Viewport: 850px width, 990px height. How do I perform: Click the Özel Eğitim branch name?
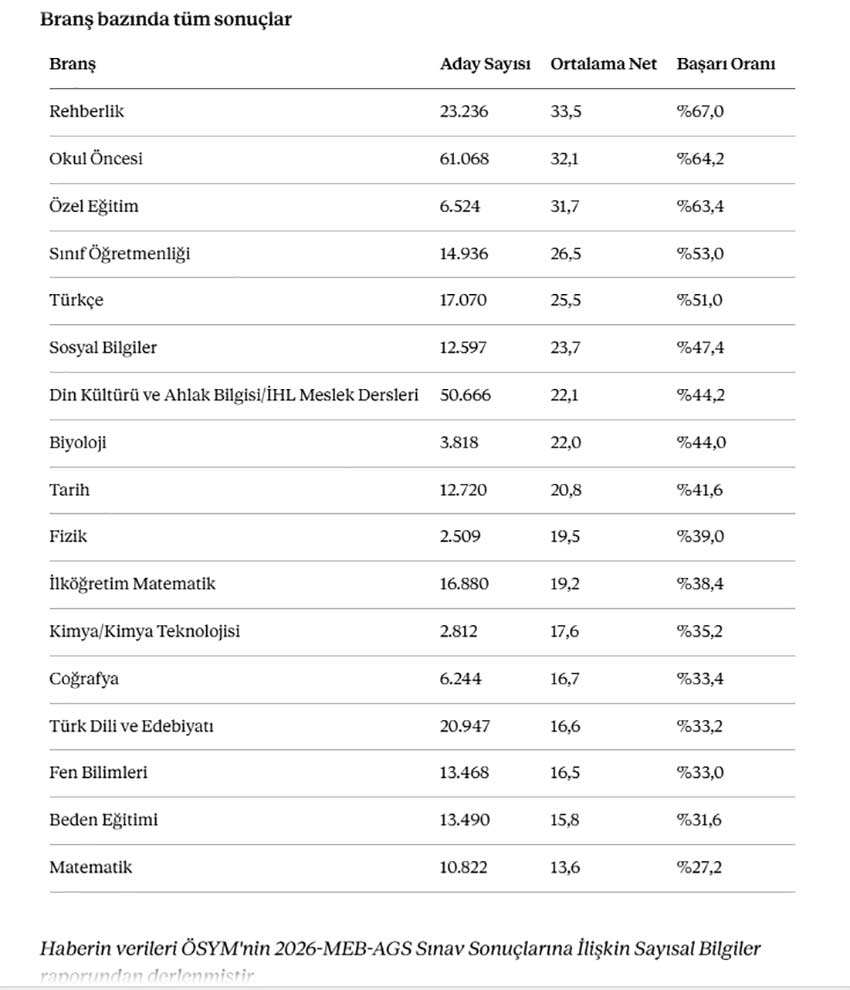(x=93, y=206)
